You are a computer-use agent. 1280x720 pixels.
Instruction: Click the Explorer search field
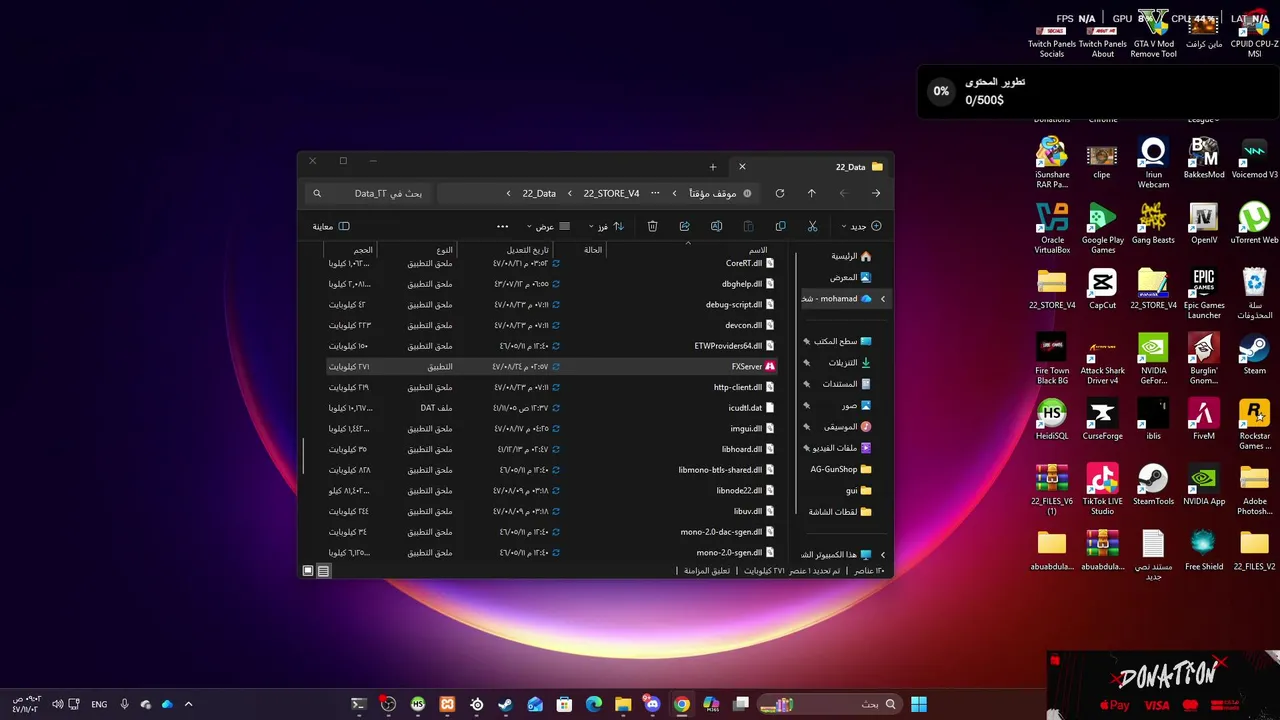pyautogui.click(x=367, y=193)
